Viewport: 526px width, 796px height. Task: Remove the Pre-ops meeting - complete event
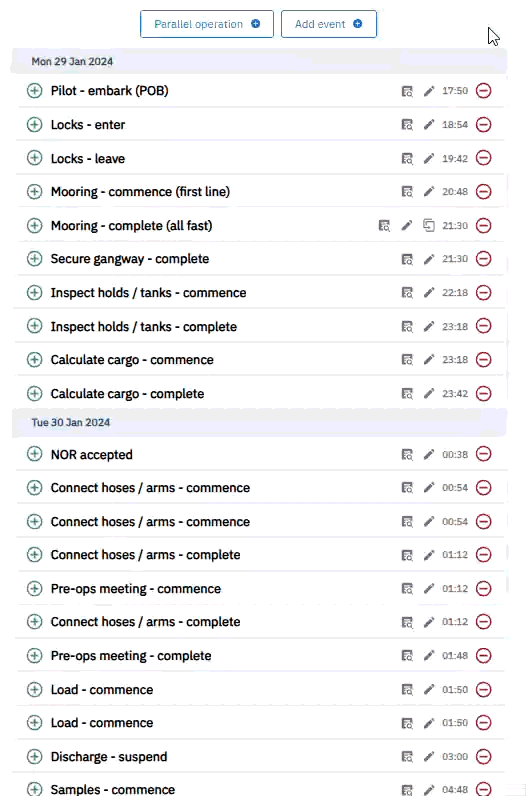[483, 655]
